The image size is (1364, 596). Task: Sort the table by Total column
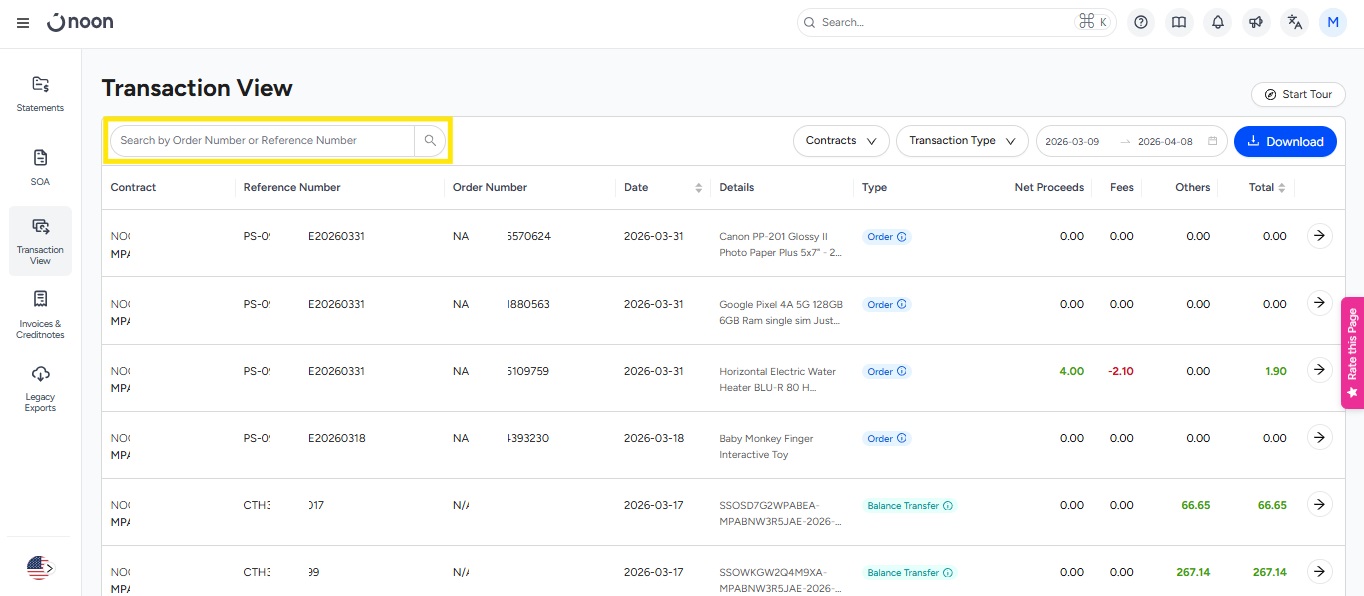(x=1282, y=188)
